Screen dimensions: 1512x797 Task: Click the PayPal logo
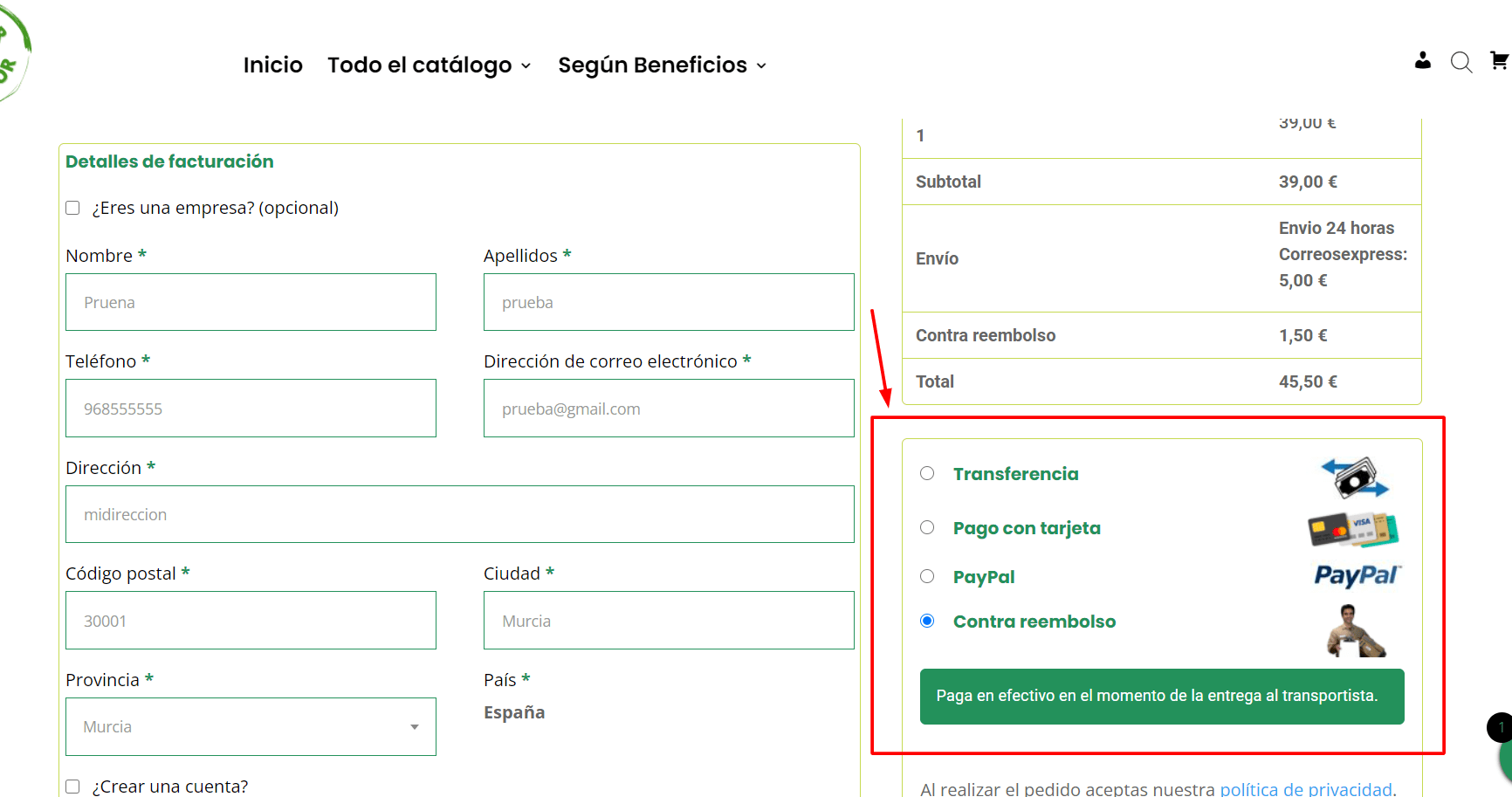click(1357, 576)
